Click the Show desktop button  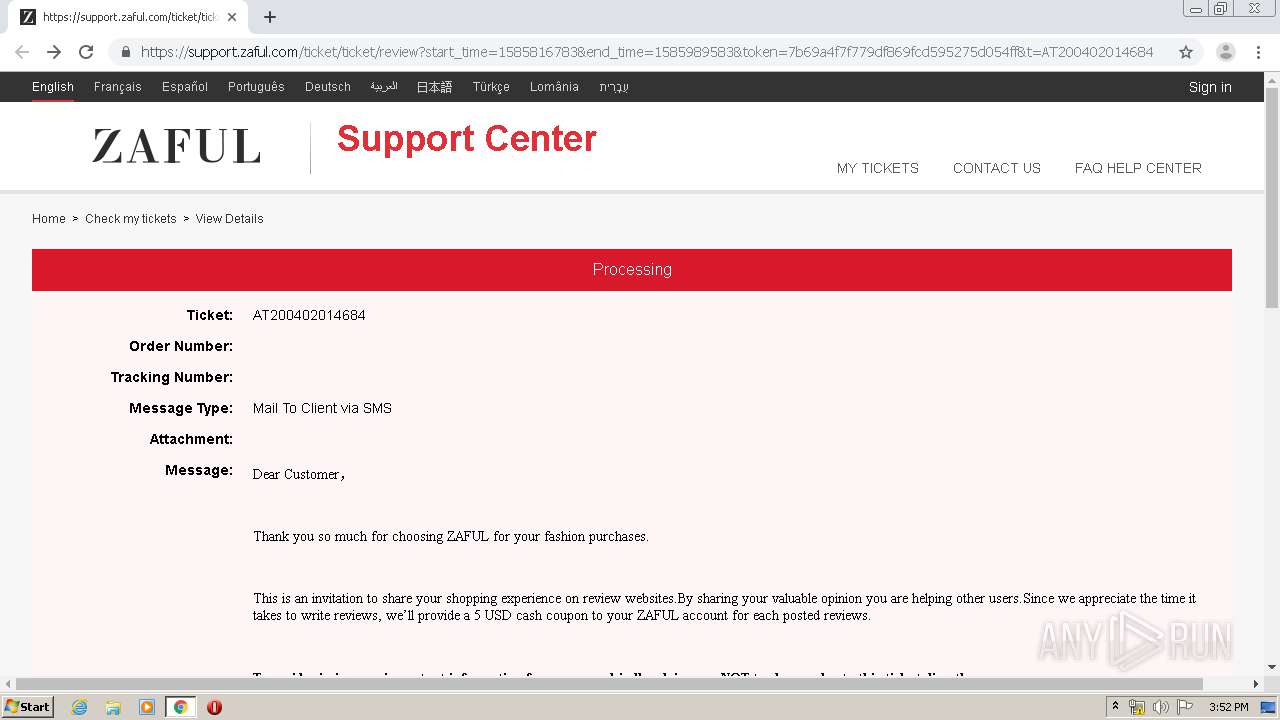tap(1269, 707)
